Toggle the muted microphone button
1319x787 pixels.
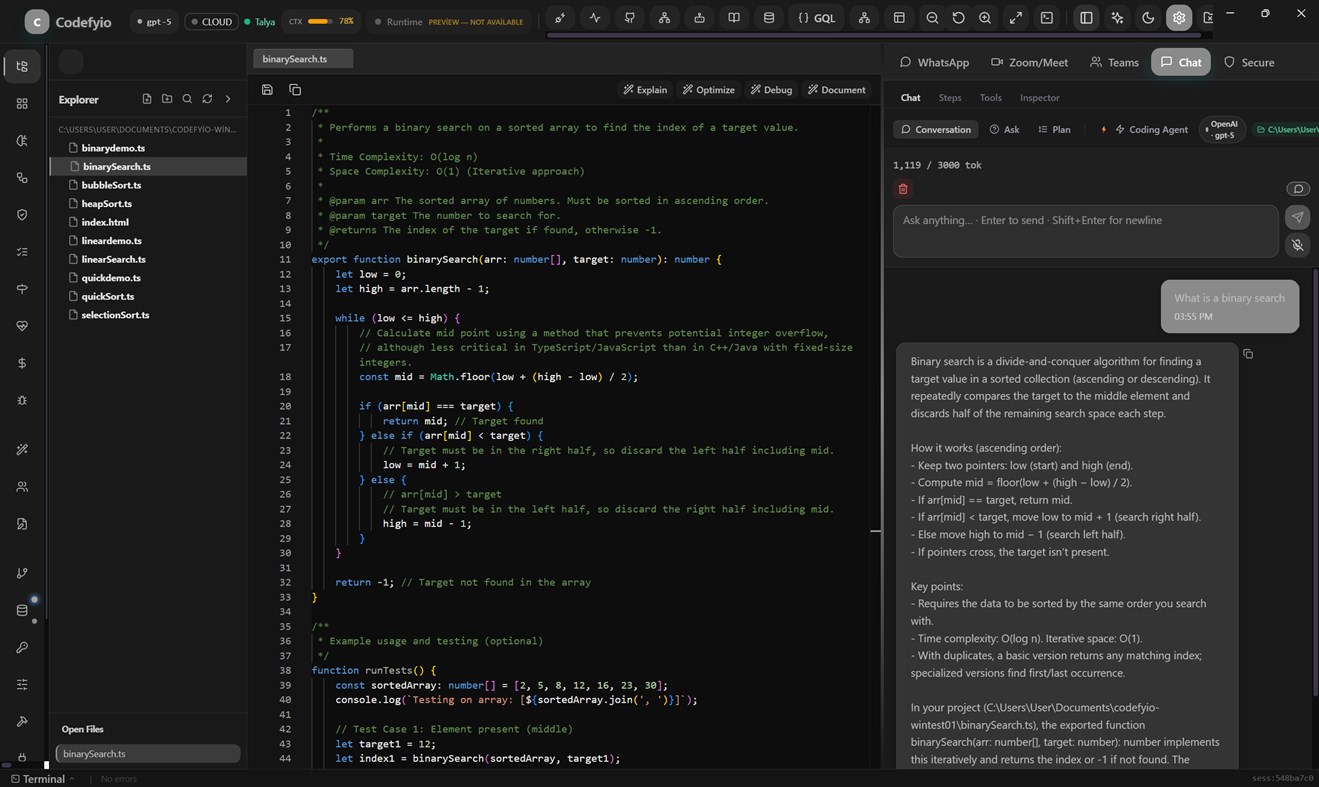(1297, 245)
